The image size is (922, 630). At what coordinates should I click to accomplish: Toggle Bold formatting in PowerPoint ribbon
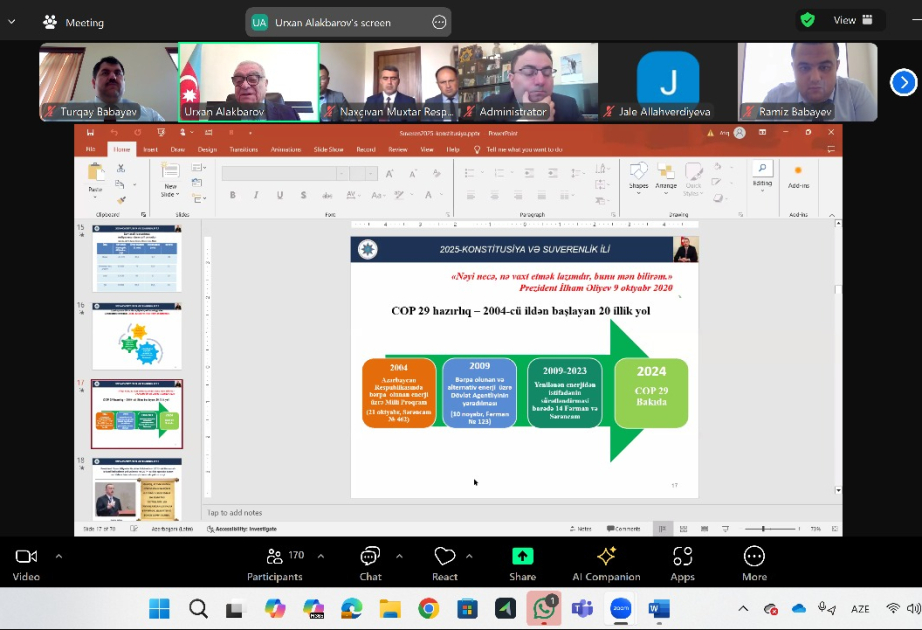click(x=233, y=195)
